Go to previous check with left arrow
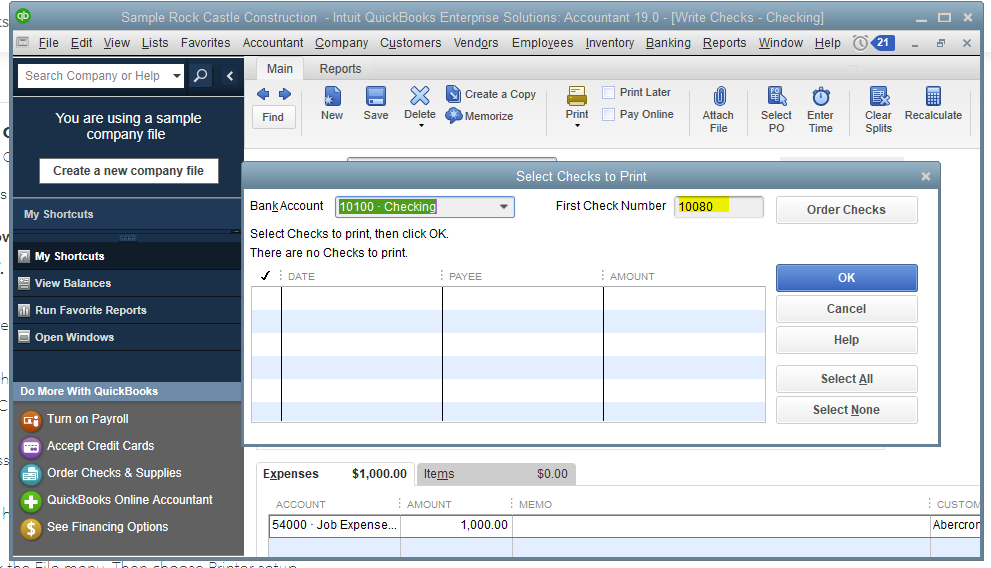The image size is (991, 568). coord(263,94)
